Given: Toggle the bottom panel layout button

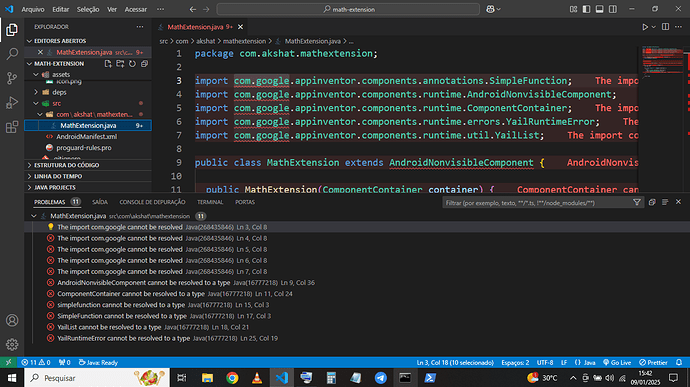Looking at the screenshot, I should [599, 9].
